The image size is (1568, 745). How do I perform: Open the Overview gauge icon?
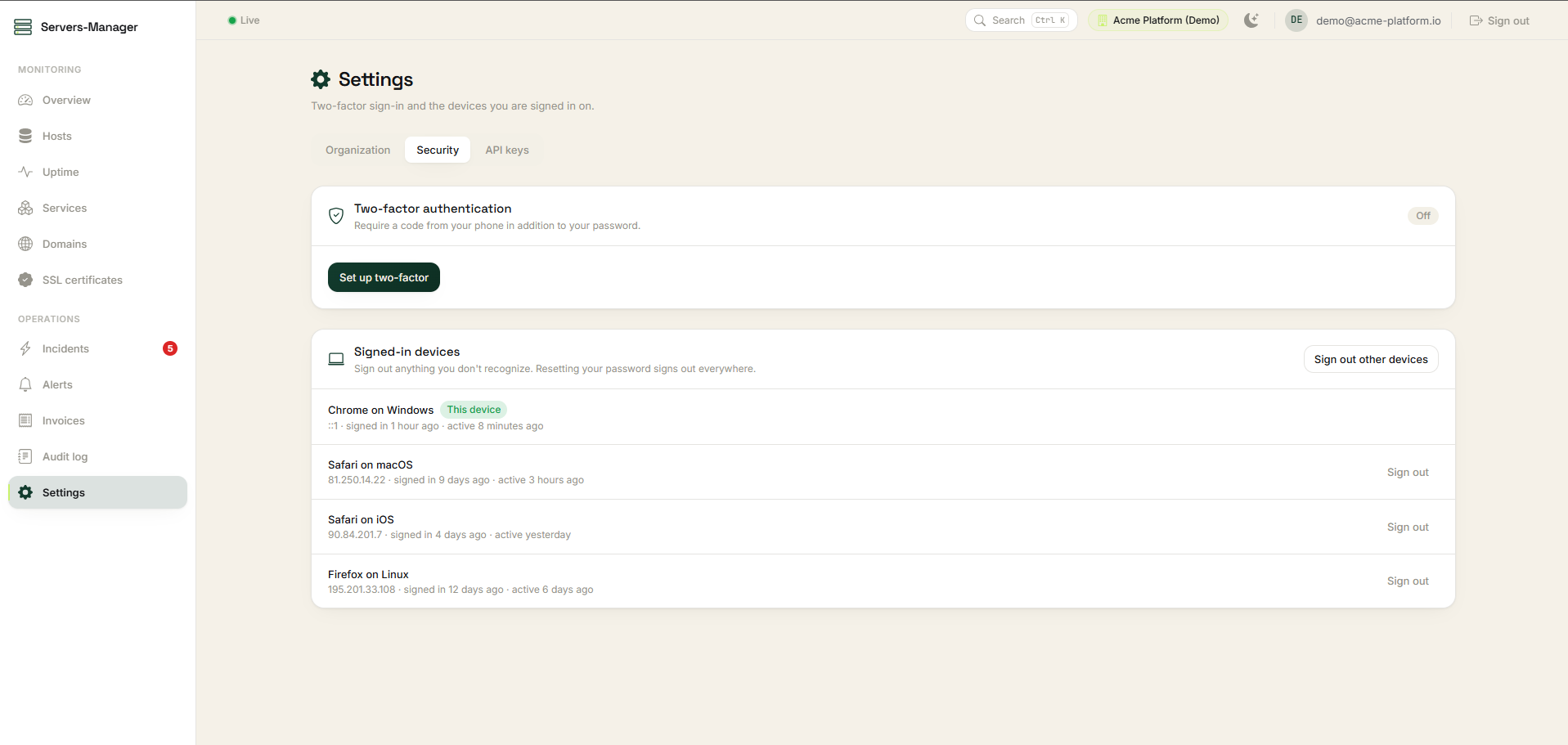(x=25, y=100)
